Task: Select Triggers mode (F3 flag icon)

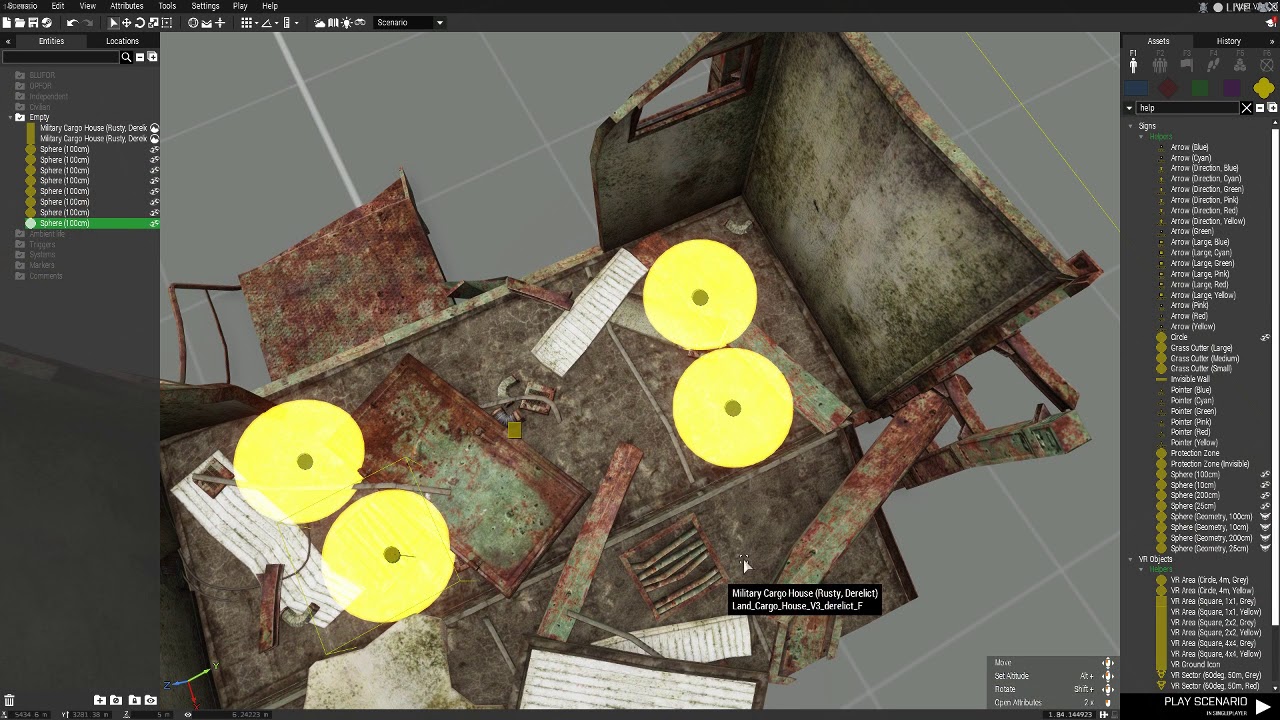Action: tap(1186, 64)
